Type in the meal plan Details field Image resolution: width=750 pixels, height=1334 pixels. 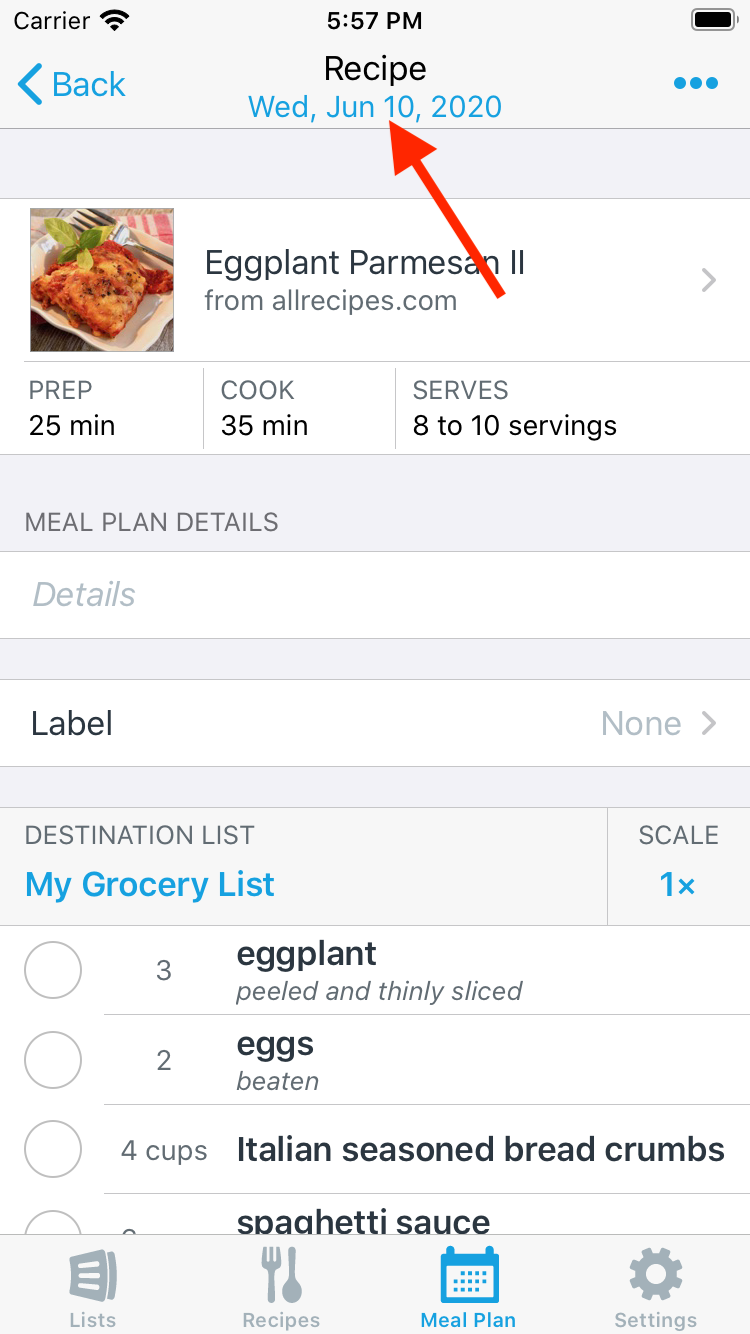pos(375,595)
